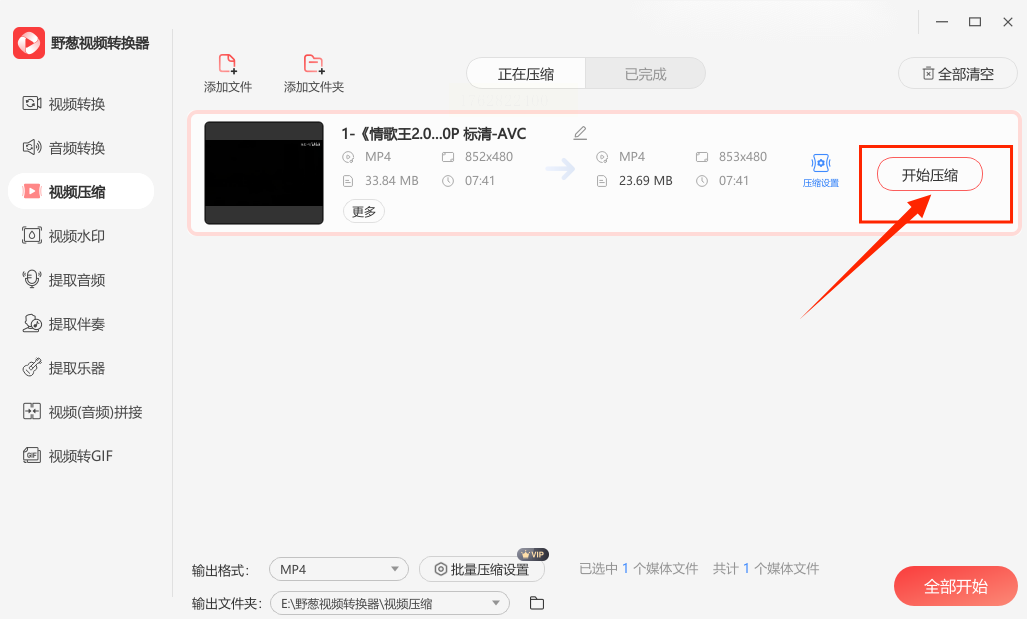Viewport: 1027px width, 619px height.
Task: Click the output size 23.69 MB text
Action: pos(645,181)
